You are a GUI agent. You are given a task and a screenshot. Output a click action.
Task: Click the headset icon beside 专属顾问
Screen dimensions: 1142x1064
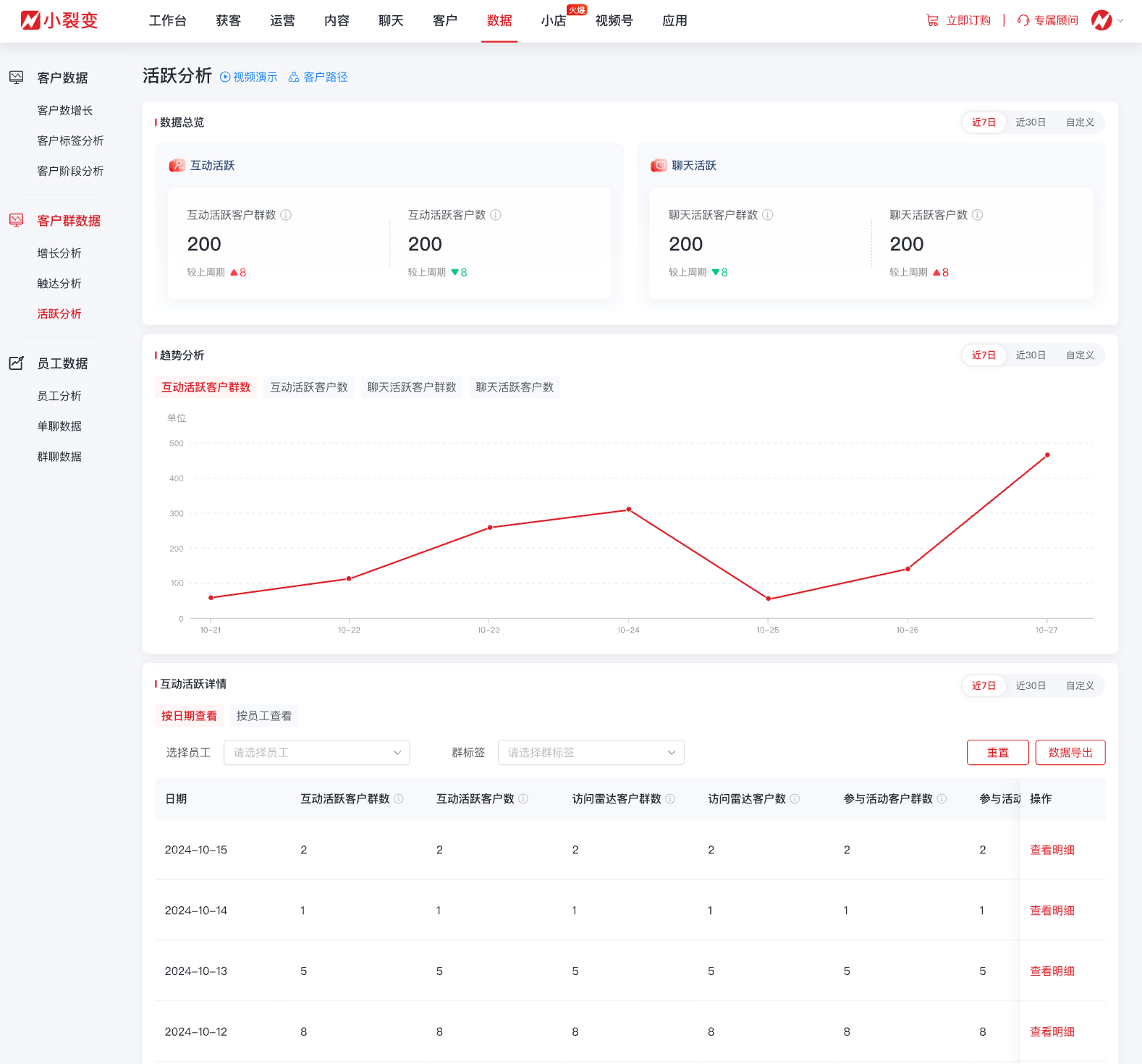1023,20
